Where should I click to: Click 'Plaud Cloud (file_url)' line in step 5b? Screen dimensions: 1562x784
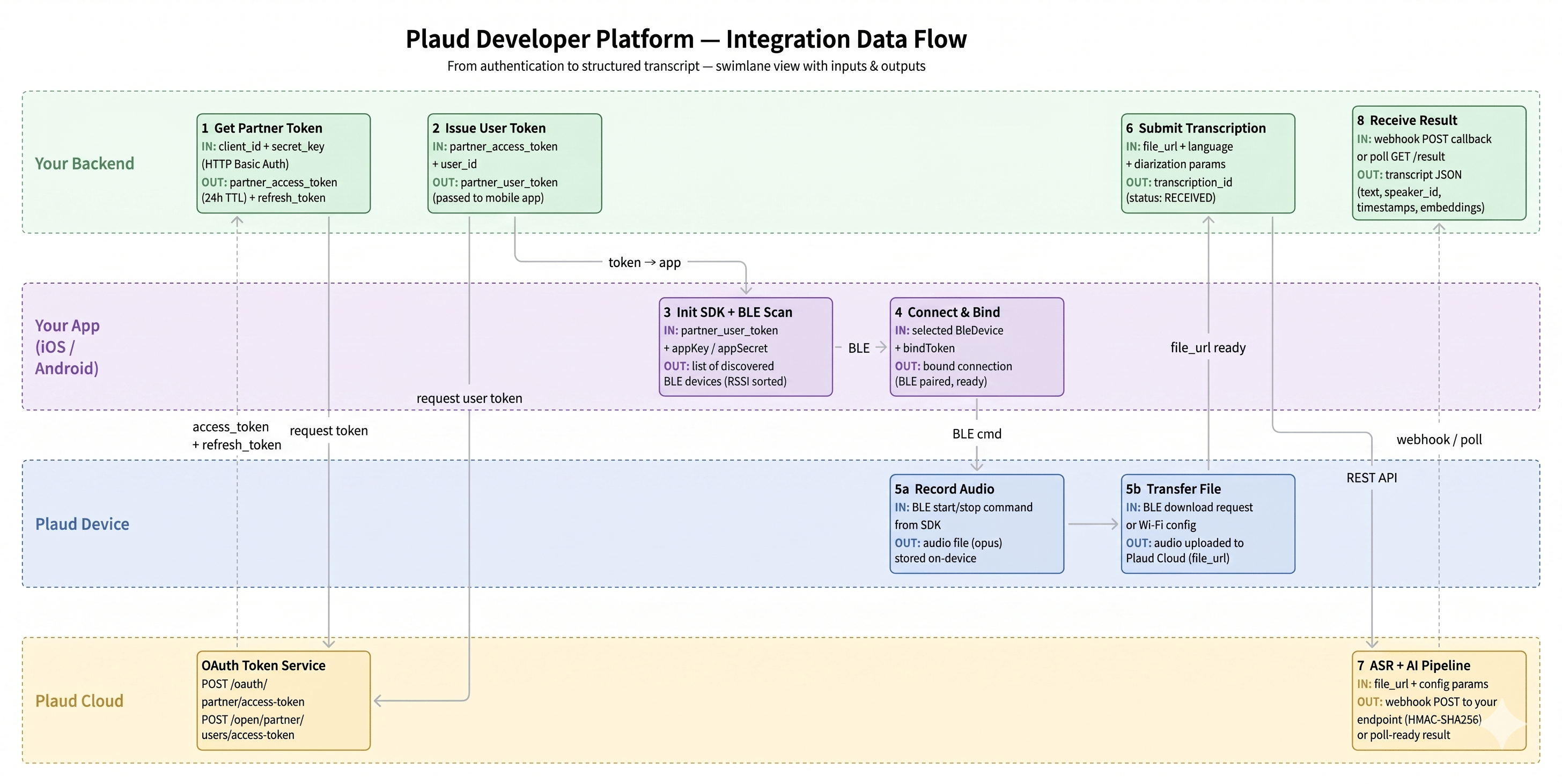(x=1177, y=558)
